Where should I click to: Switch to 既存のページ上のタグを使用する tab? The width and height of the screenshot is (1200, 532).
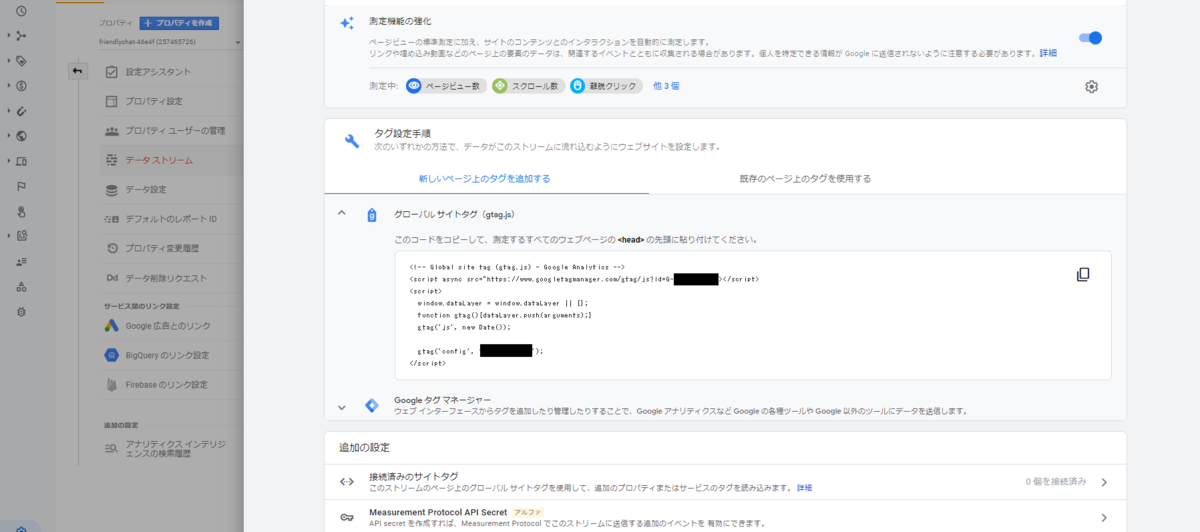pyautogui.click(x=805, y=179)
